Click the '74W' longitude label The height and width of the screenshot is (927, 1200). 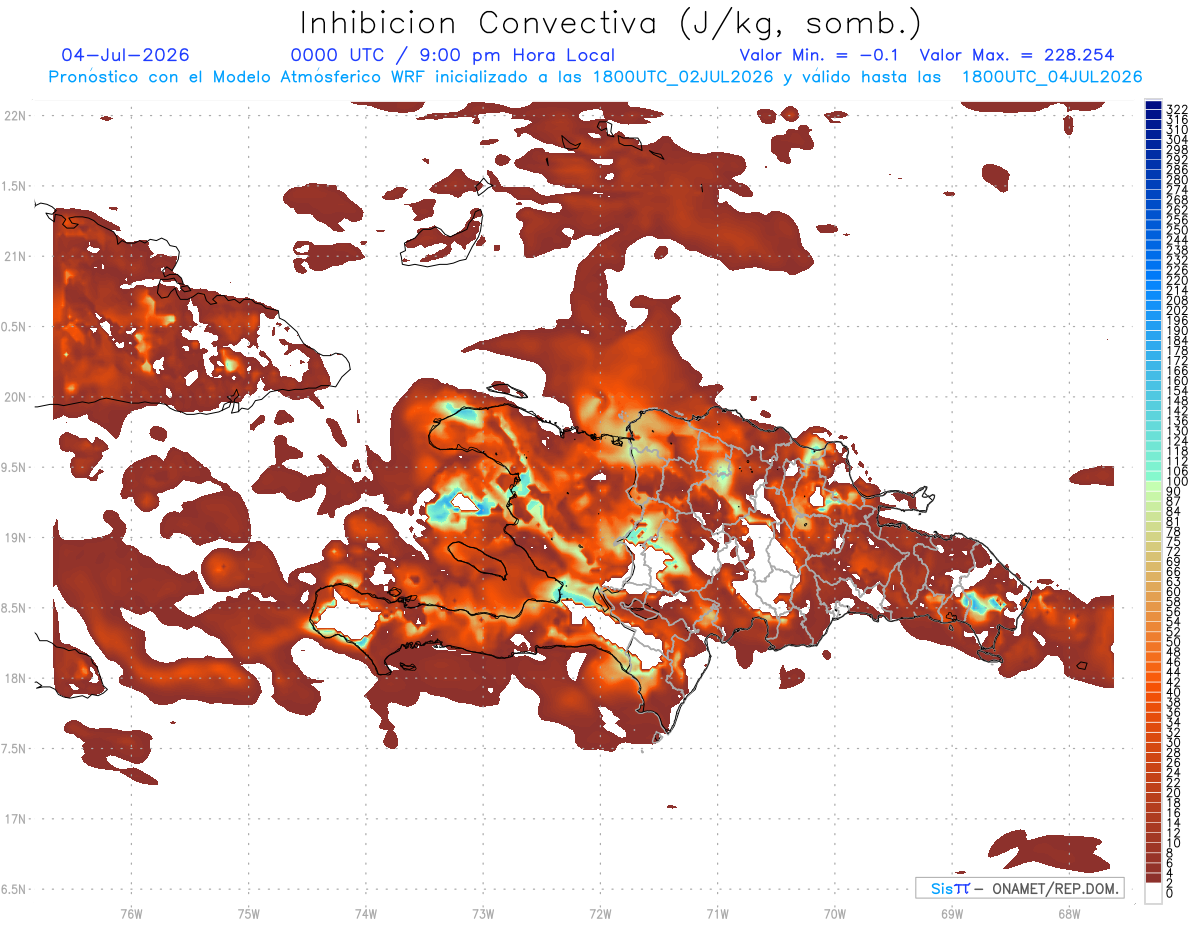pos(366,914)
